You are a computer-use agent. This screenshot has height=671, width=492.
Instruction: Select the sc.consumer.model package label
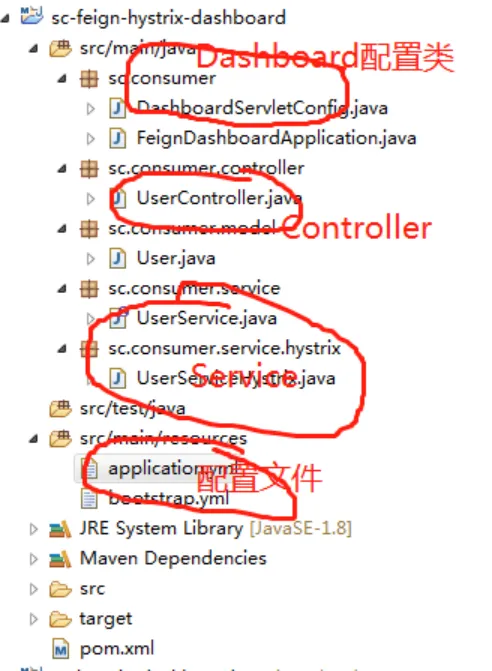coord(192,229)
